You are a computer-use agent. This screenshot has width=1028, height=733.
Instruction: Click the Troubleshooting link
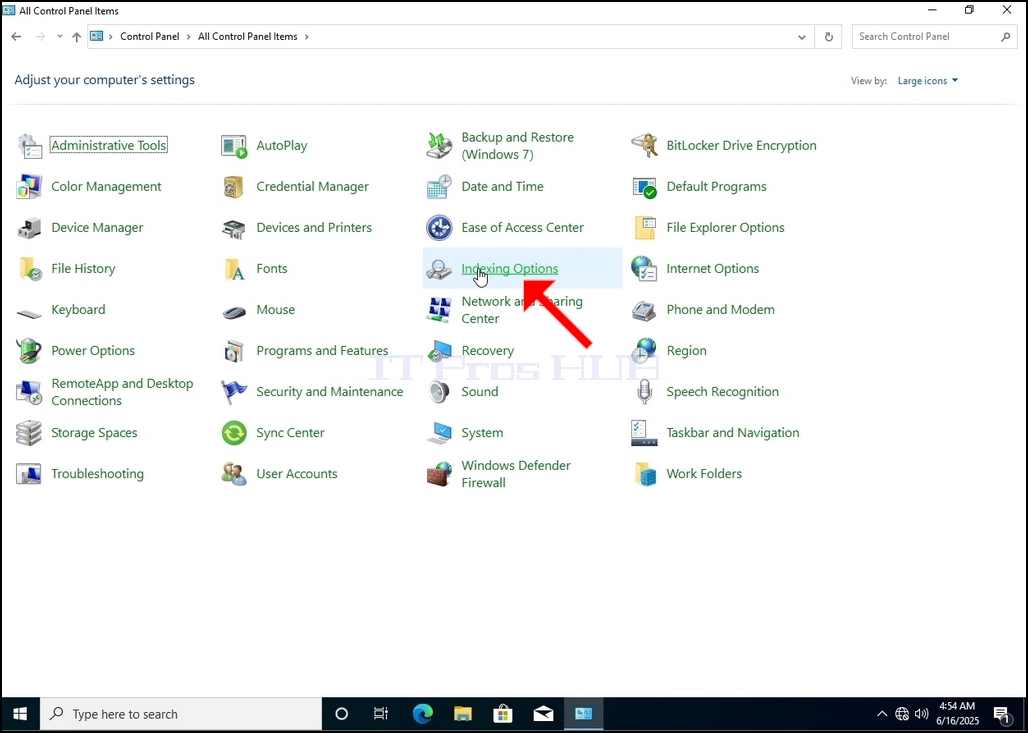(x=97, y=474)
